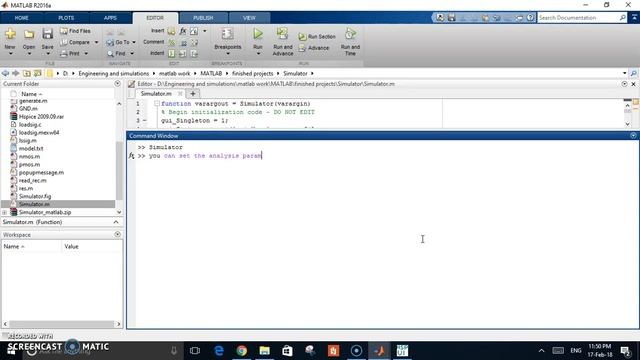Click 'finished projects' in the address path

pyautogui.click(x=253, y=73)
